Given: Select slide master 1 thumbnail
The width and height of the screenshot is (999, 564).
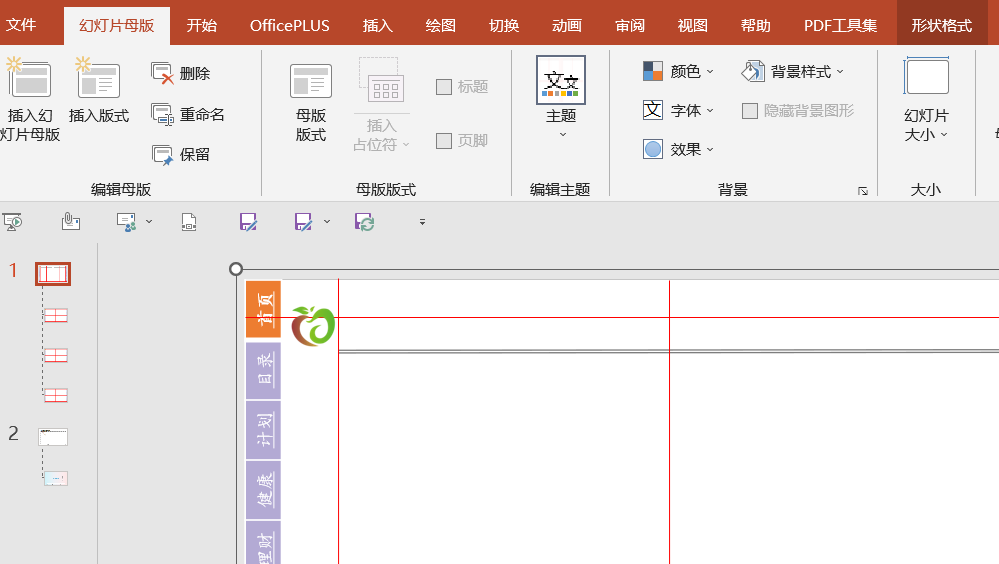Looking at the screenshot, I should 53,274.
